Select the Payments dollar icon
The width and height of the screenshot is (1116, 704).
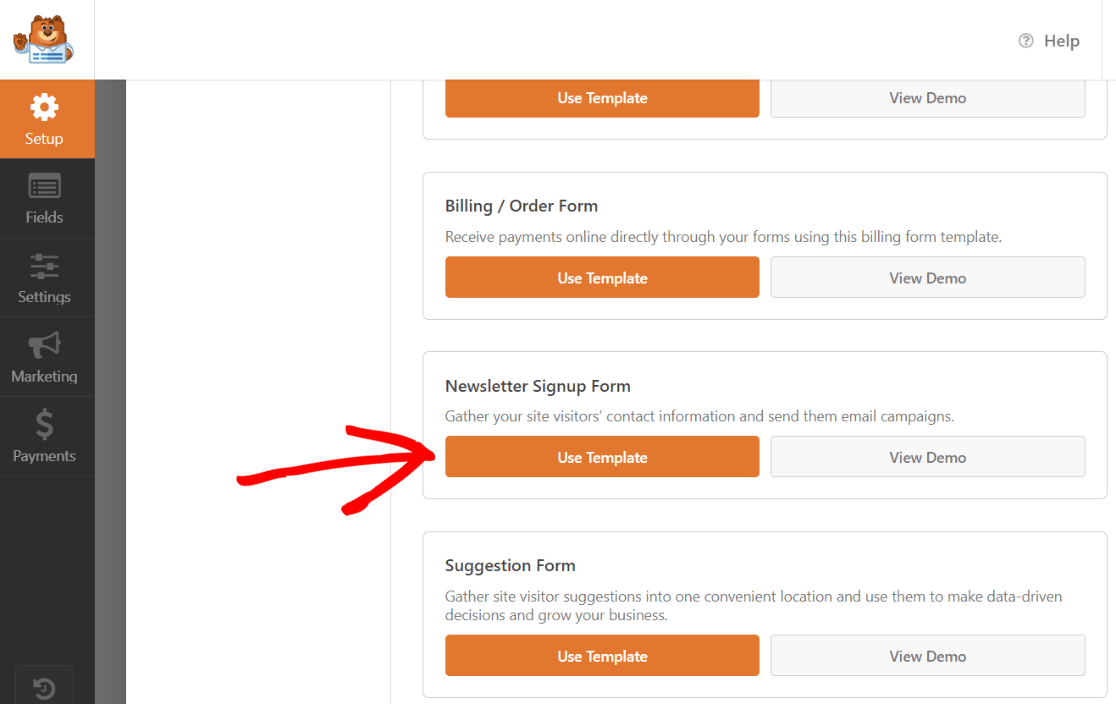pyautogui.click(x=44, y=425)
